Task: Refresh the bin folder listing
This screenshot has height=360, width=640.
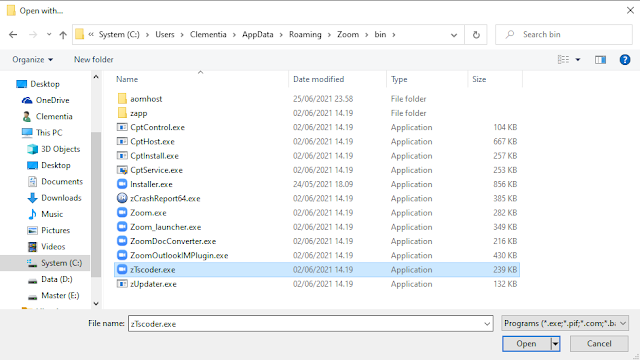Action: [476, 35]
